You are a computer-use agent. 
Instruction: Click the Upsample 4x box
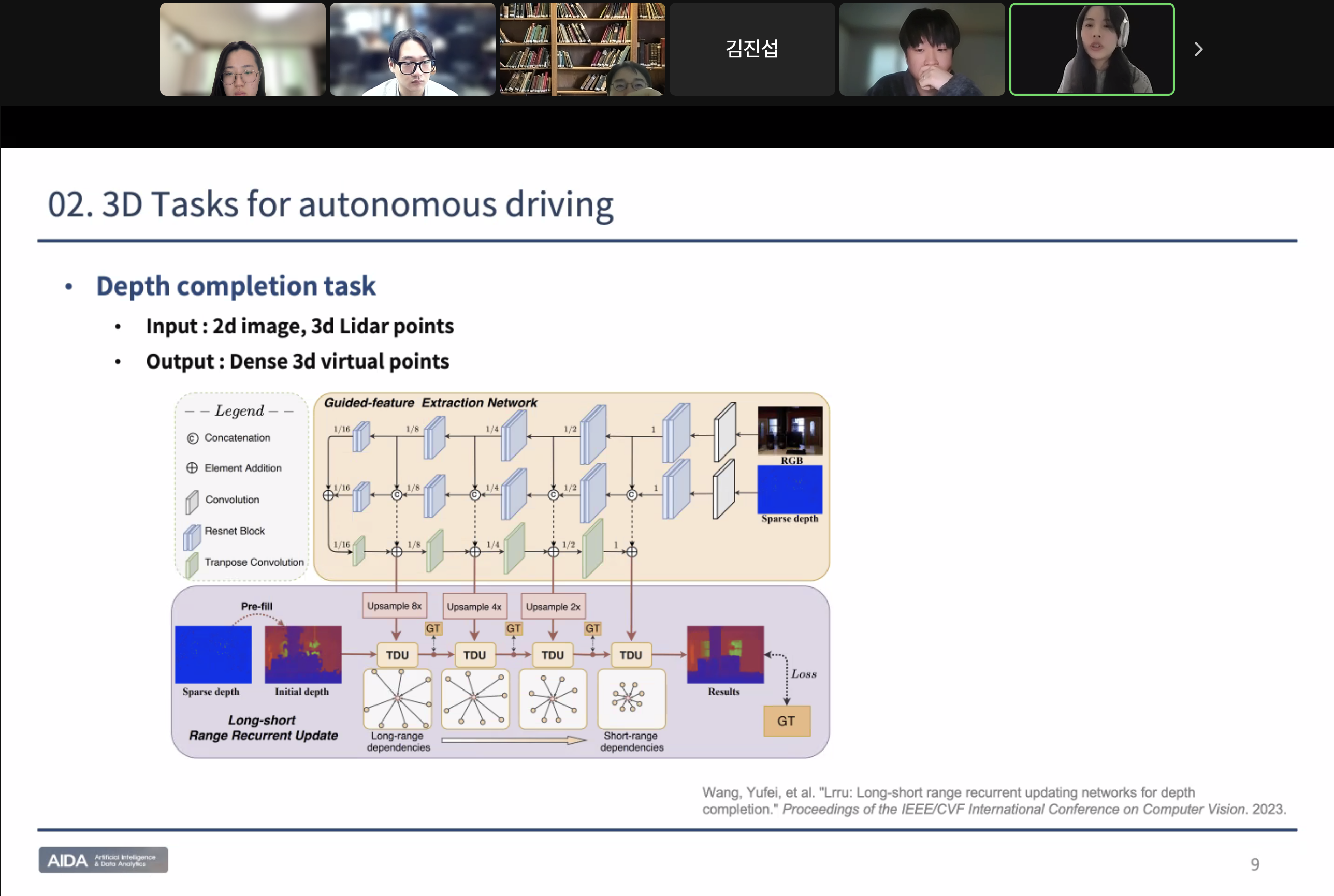[475, 606]
